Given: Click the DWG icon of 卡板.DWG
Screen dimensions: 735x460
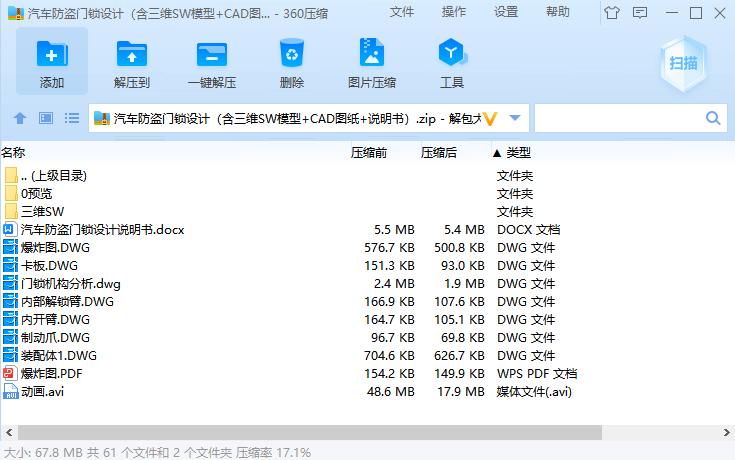Looking at the screenshot, I should pos(10,266).
